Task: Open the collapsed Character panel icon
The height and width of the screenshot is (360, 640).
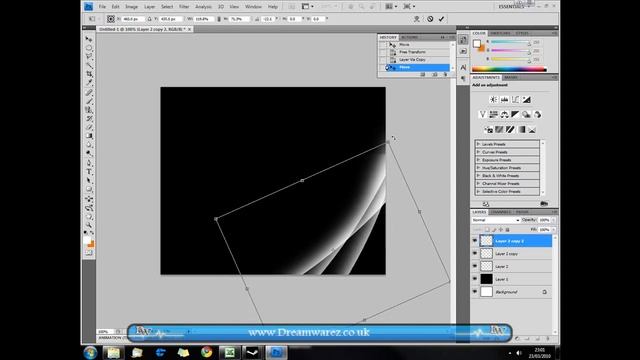Action: [463, 67]
